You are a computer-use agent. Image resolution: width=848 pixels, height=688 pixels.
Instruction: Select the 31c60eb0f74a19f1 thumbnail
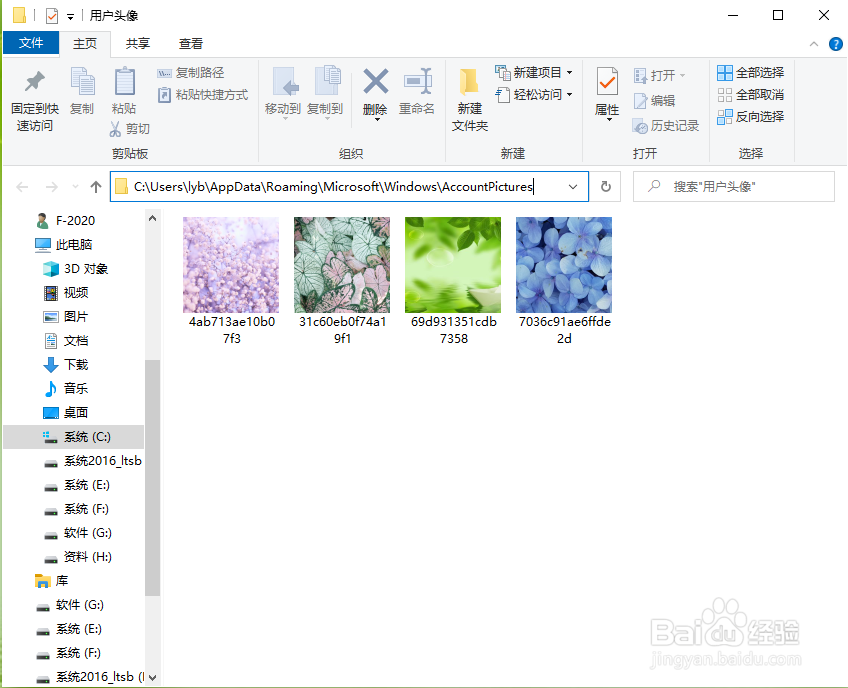click(x=342, y=265)
